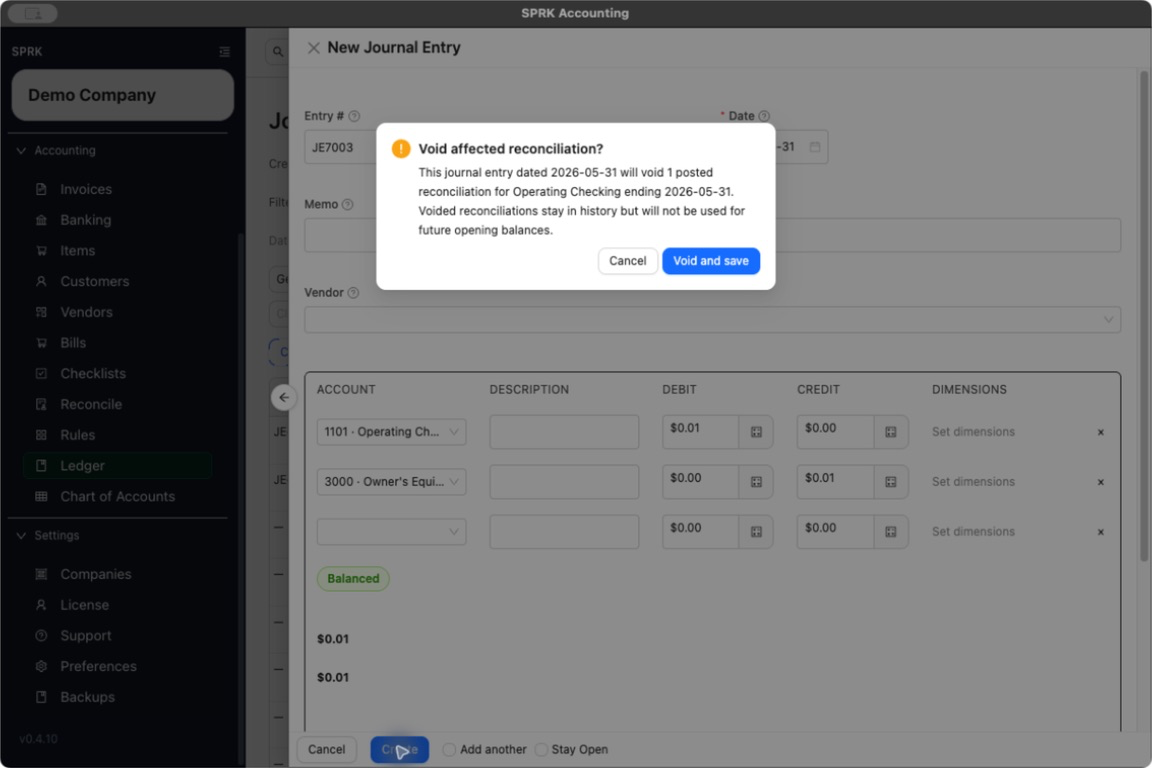Click the sidebar collapse icon next to SPRK

pos(225,51)
